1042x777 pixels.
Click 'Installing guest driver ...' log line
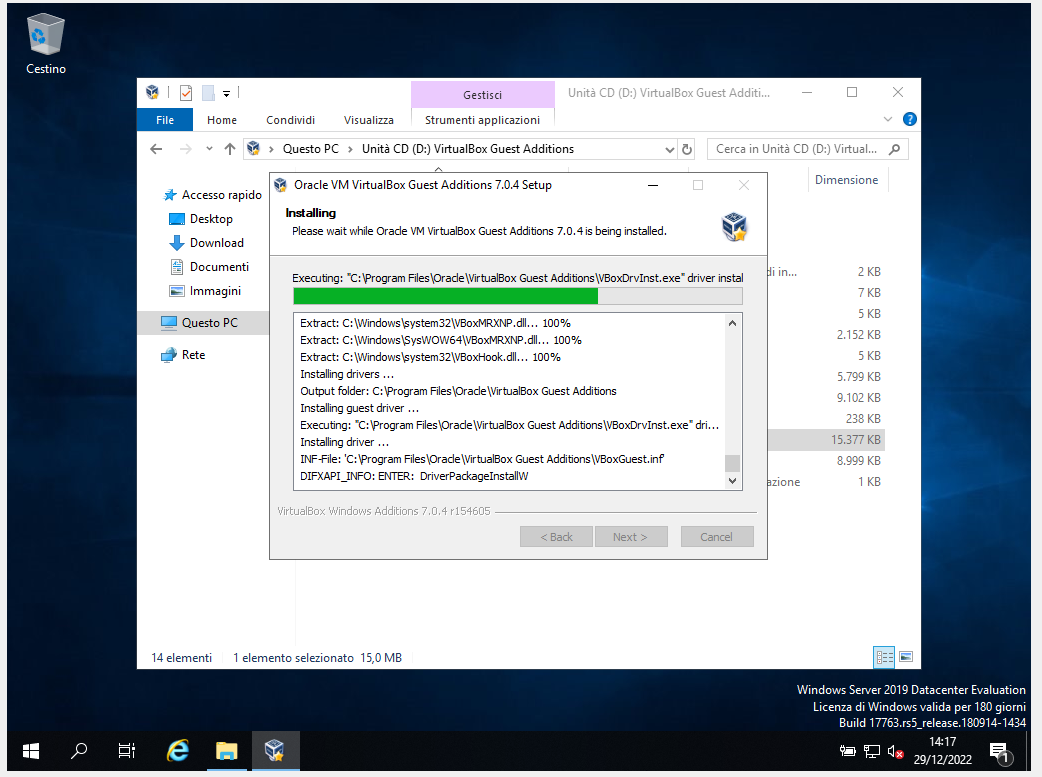coord(360,408)
